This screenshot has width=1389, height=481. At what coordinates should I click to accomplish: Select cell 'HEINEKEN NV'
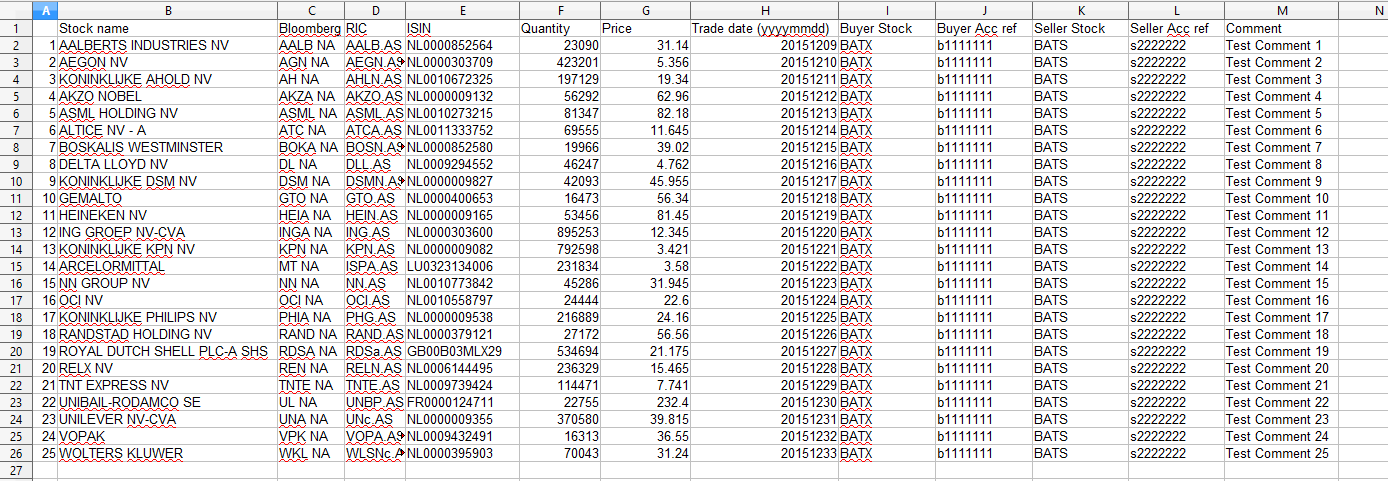tap(167, 215)
